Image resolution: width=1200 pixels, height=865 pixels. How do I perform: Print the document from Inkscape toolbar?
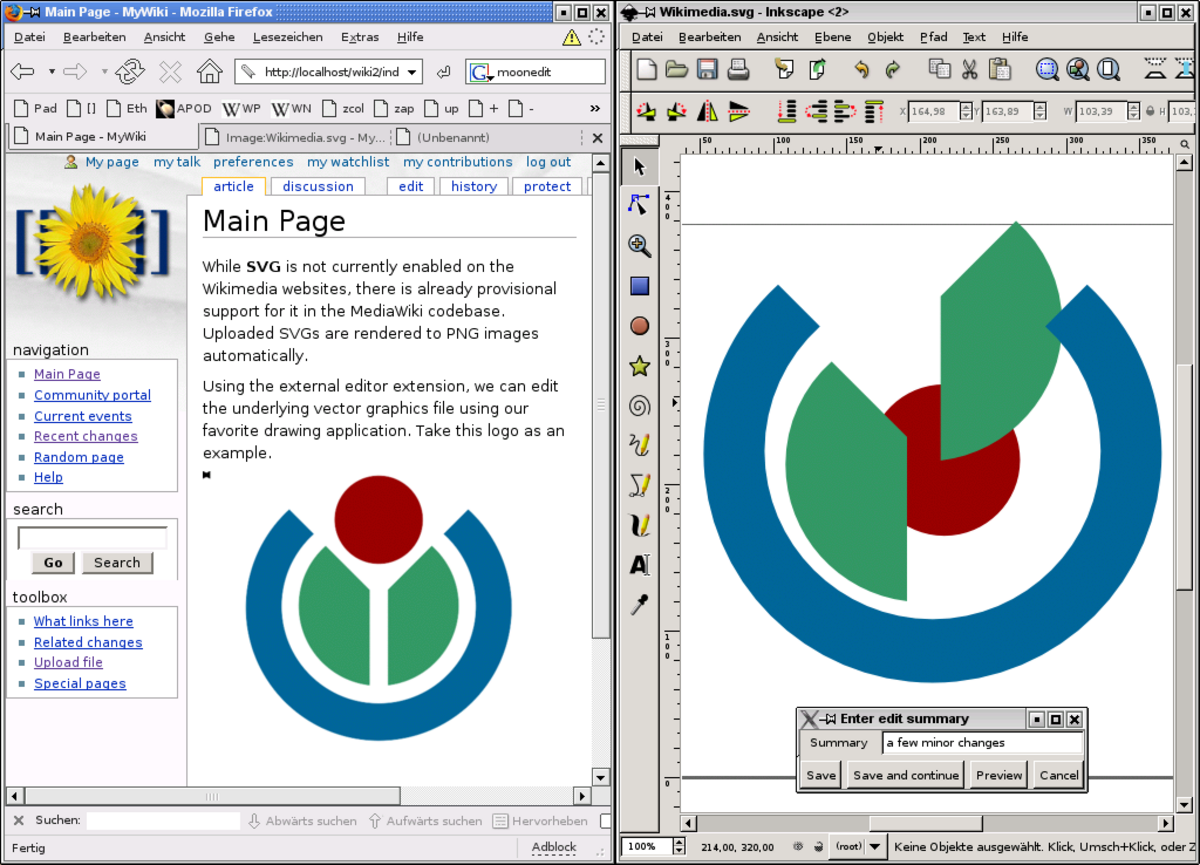point(738,69)
